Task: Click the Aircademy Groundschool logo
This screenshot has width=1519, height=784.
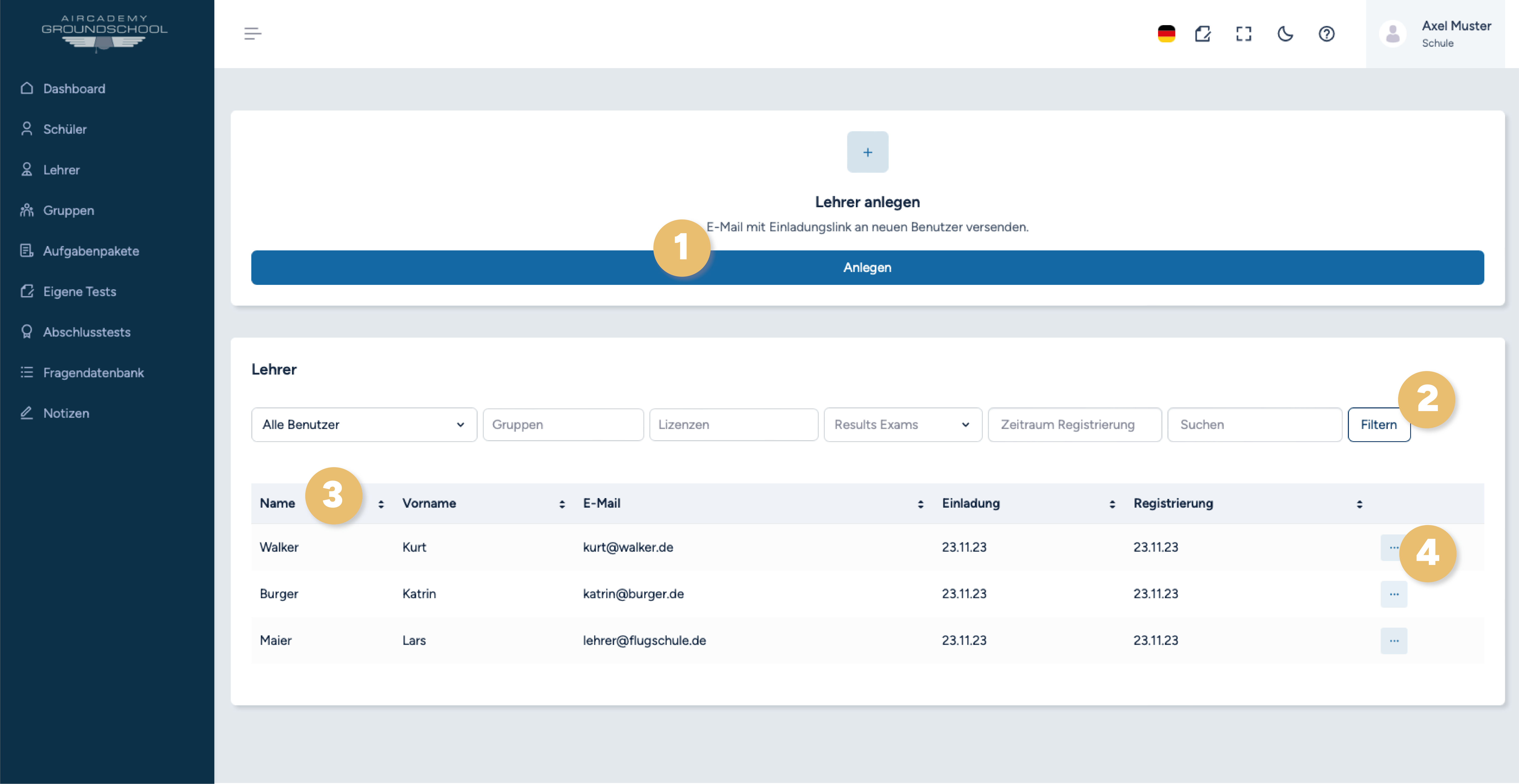Action: pyautogui.click(x=104, y=34)
